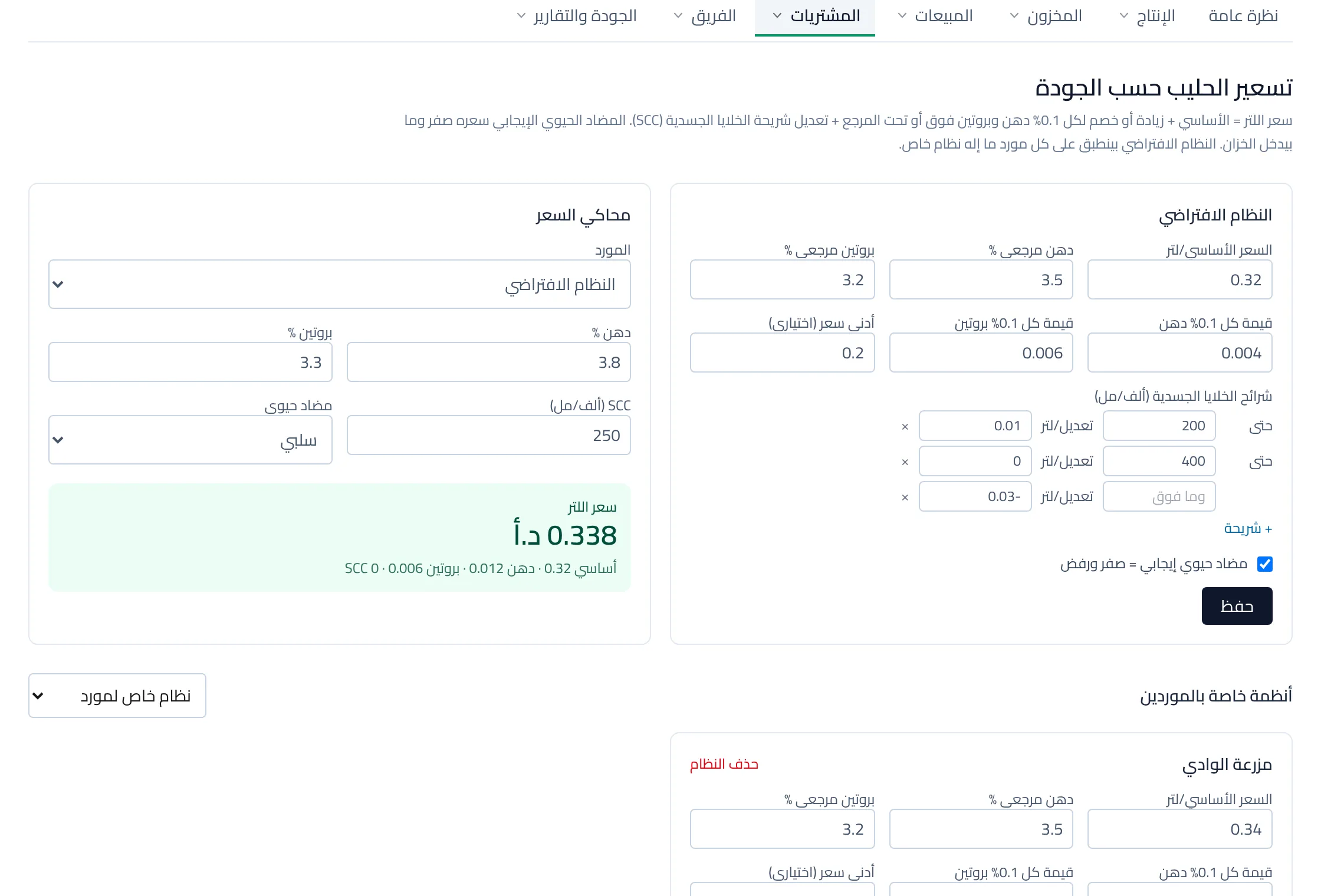Go to نظرة عامة tab
This screenshot has height=896, width=1321.
click(x=1243, y=16)
